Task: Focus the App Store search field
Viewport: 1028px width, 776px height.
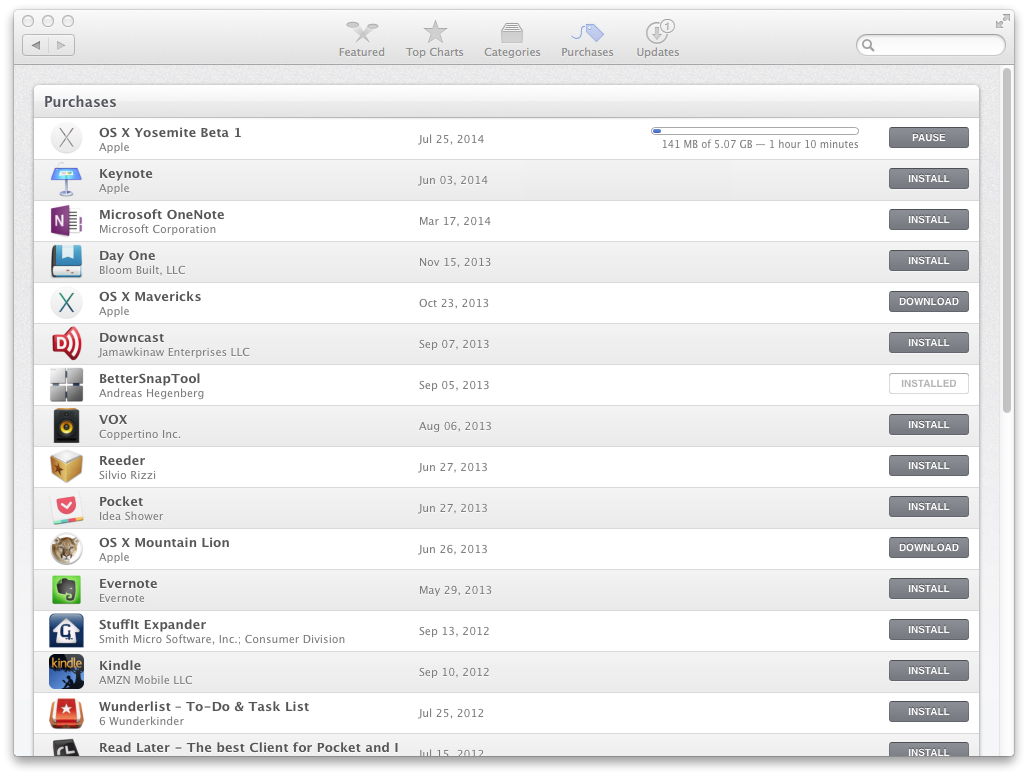Action: click(930, 45)
